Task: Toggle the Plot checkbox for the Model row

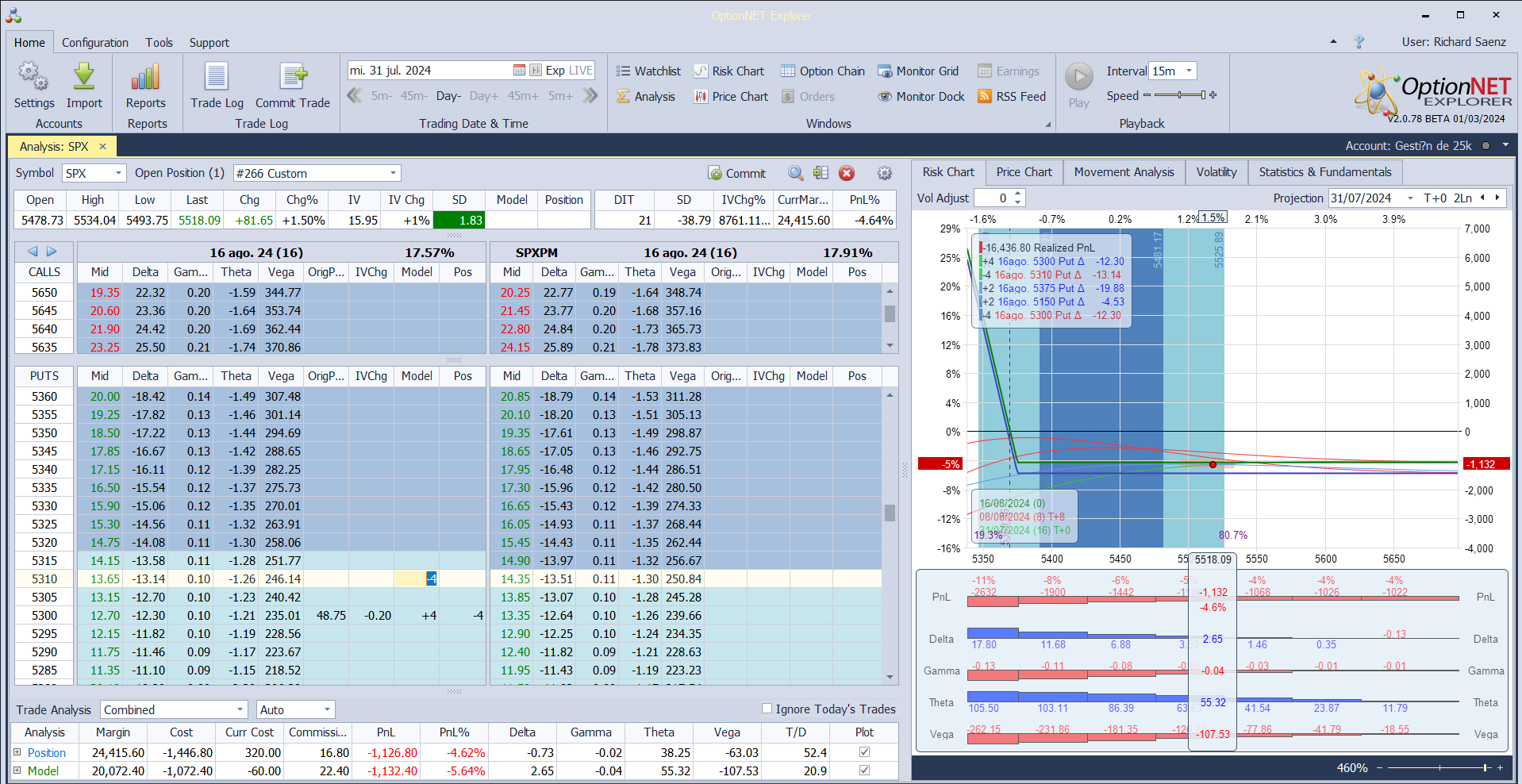Action: tap(864, 771)
